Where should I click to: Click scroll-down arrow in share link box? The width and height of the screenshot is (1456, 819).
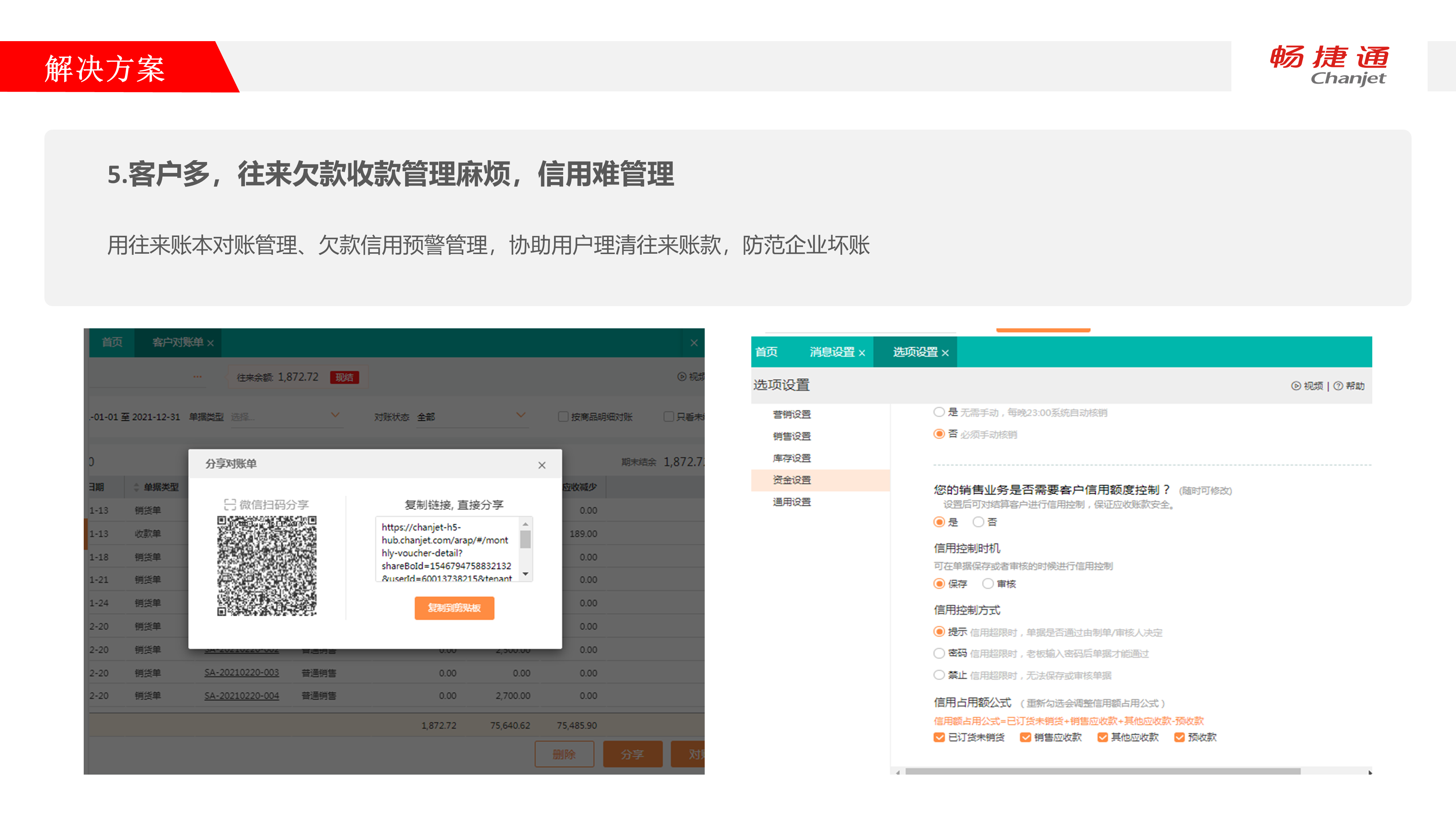[526, 574]
